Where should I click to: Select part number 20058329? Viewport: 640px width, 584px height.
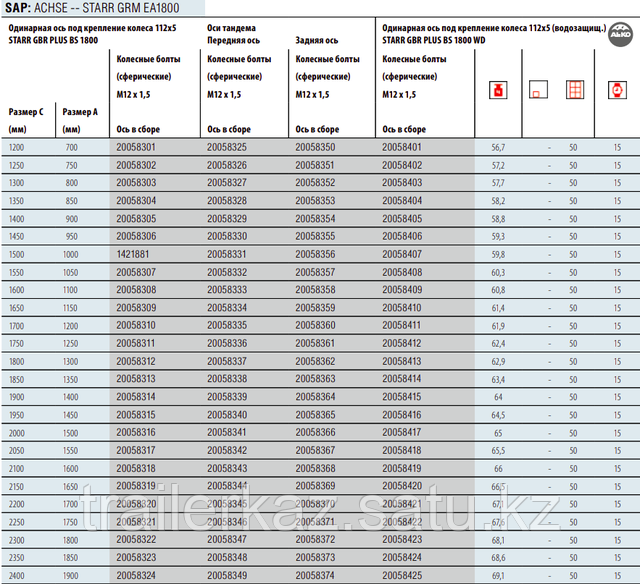pos(227,218)
